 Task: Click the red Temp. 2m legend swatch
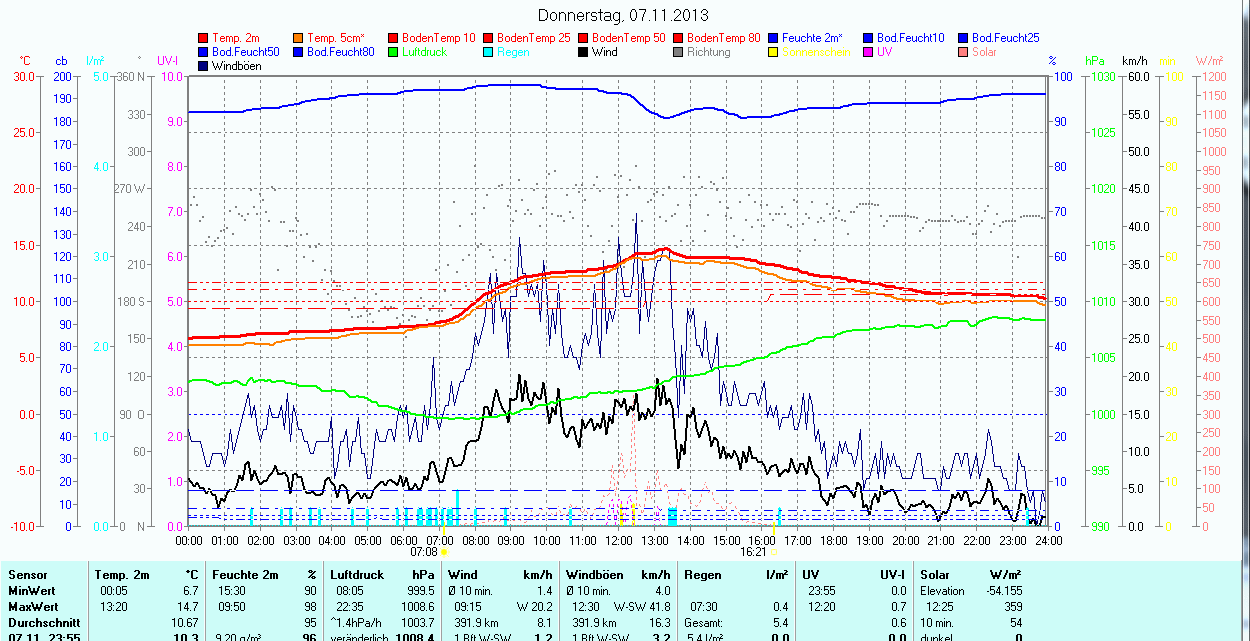tap(204, 38)
